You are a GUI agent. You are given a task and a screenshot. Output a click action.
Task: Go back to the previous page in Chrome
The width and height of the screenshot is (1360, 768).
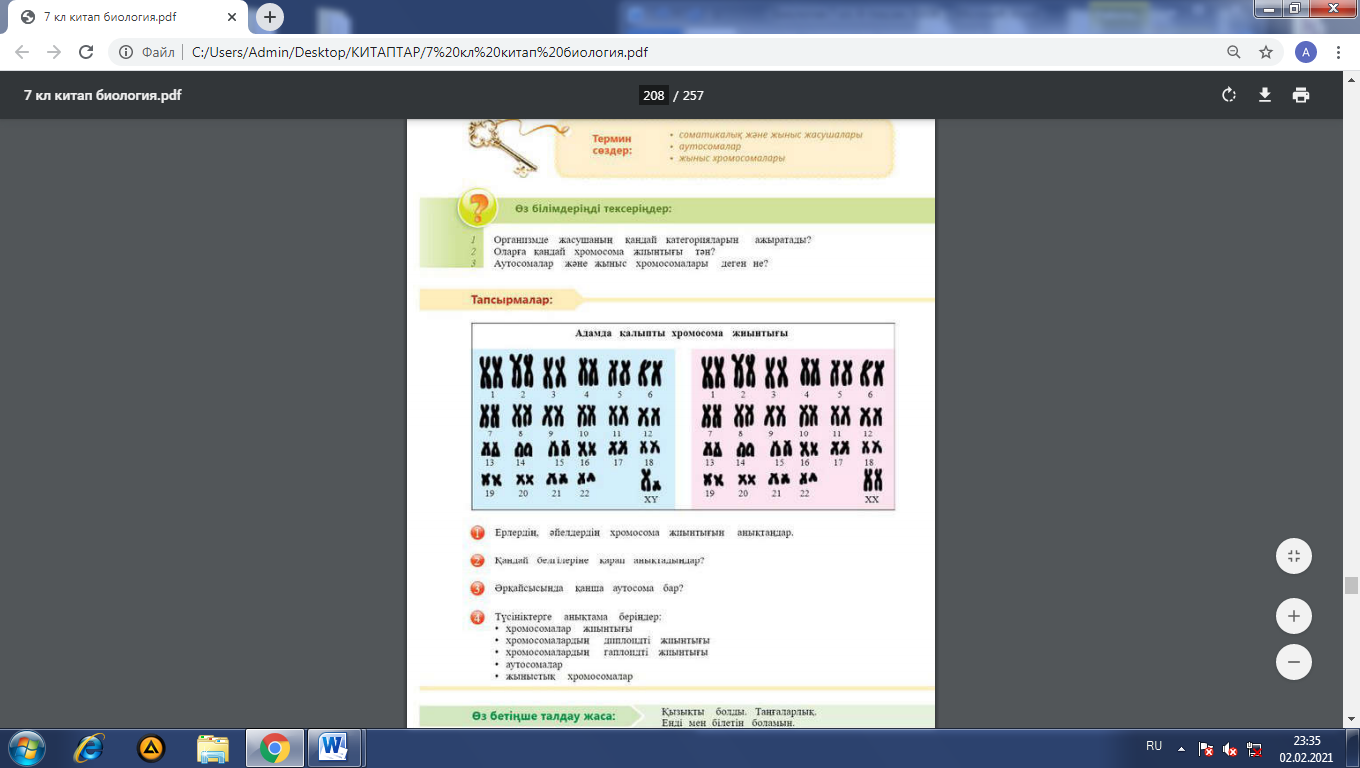click(x=22, y=52)
